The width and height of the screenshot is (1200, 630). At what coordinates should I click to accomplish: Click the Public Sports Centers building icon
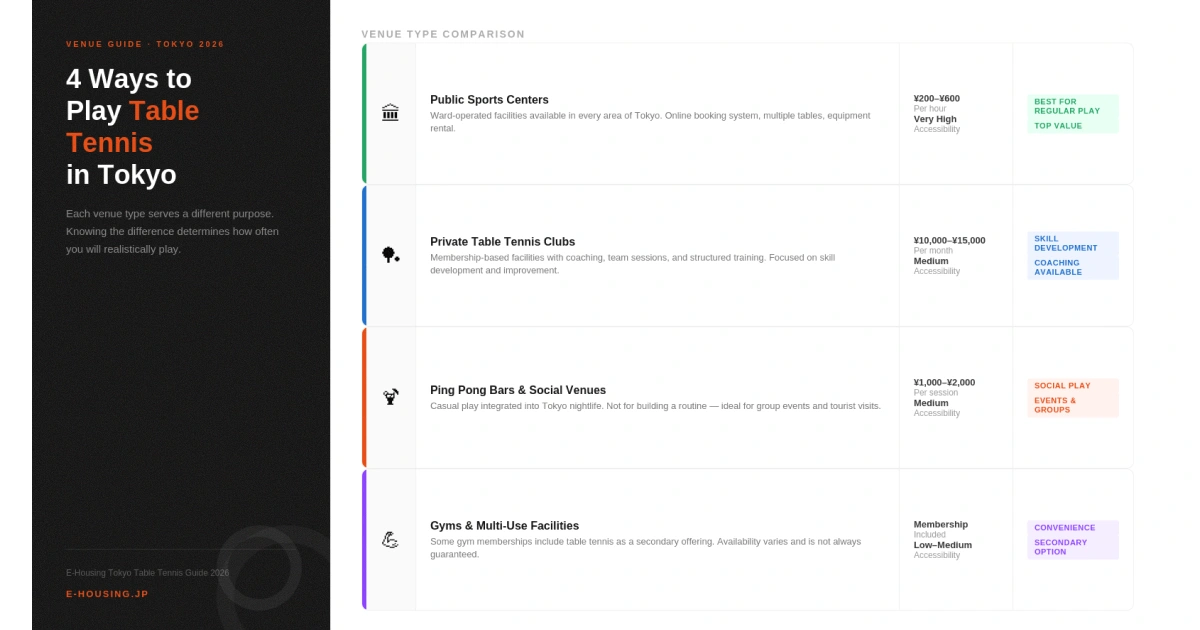click(390, 113)
